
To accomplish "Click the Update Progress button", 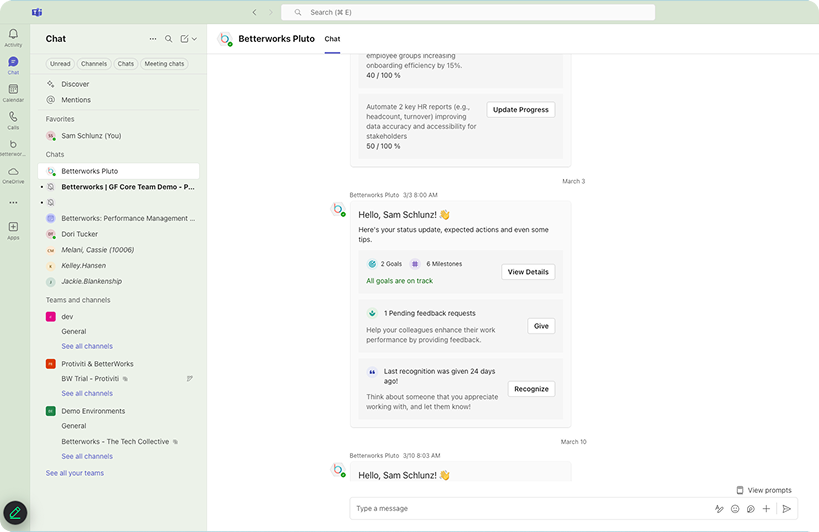I will 521,110.
